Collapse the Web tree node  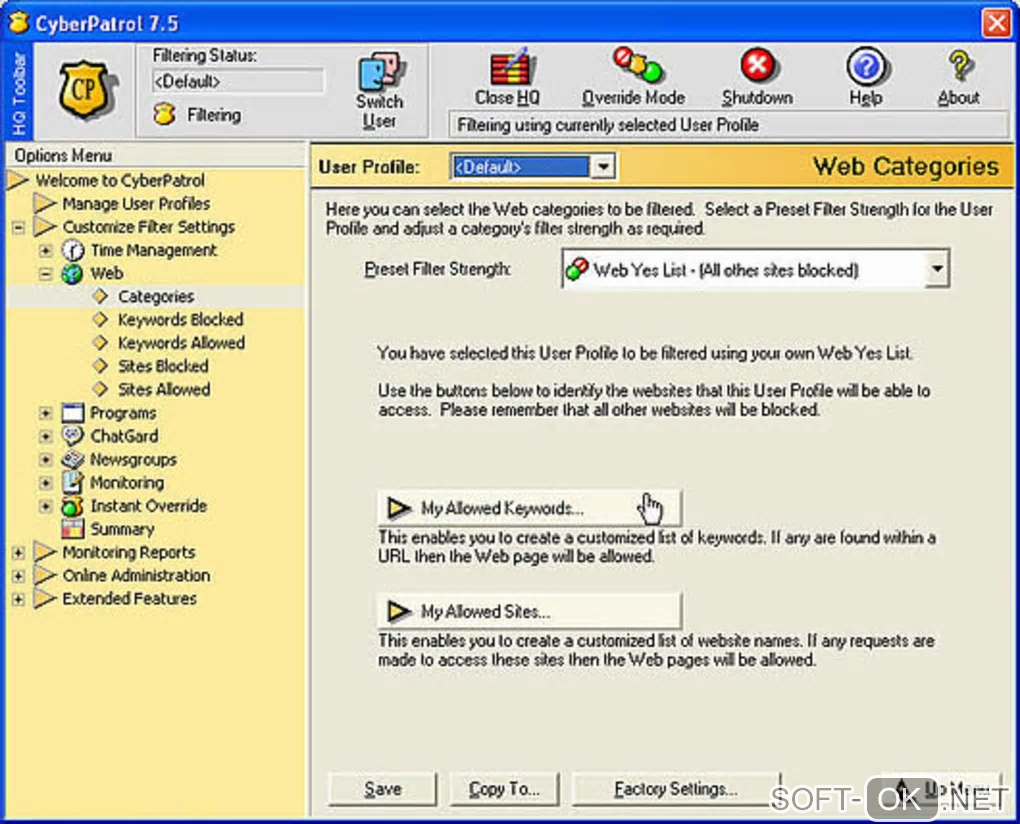[x=45, y=274]
